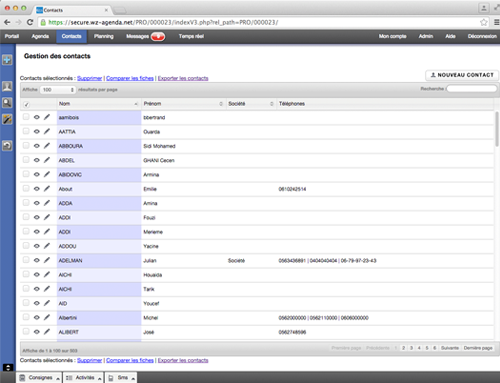View contact ALIBERT with eye icon
Viewport: 500px width, 383px height.
pos(37,332)
